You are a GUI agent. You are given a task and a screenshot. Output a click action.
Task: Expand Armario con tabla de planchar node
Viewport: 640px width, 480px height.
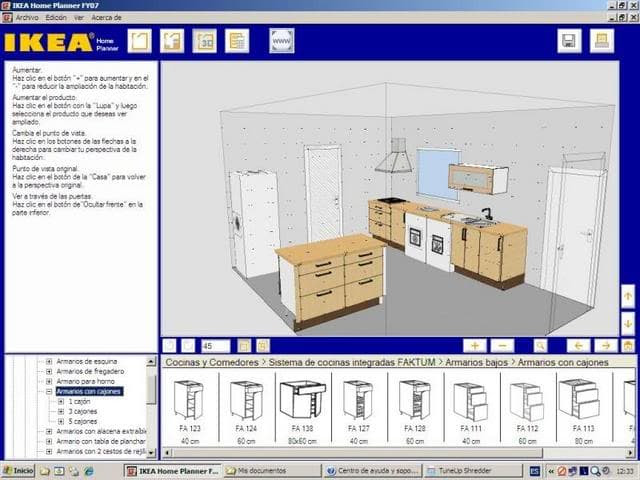click(x=49, y=441)
